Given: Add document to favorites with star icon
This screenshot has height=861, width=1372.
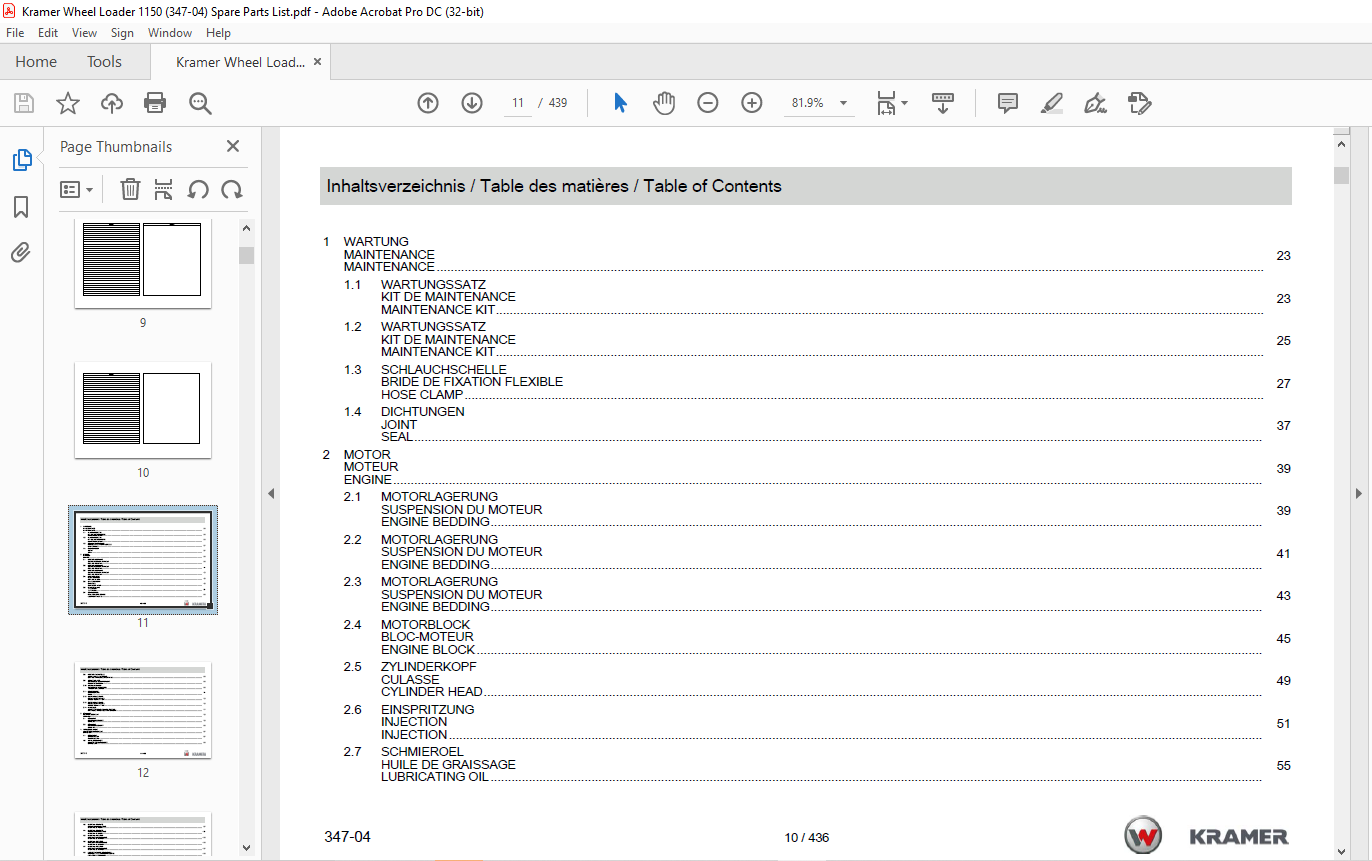Looking at the screenshot, I should (68, 103).
